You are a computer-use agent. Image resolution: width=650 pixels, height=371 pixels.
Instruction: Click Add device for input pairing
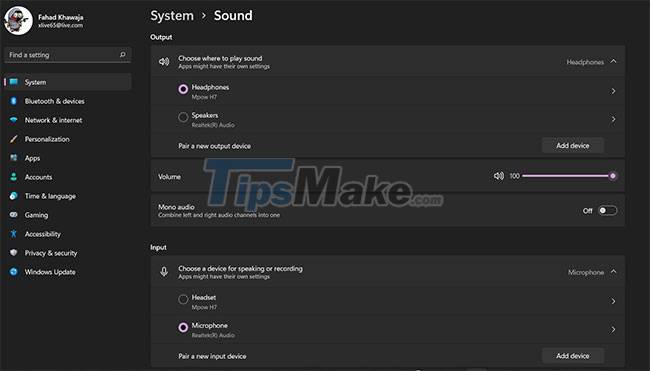(x=573, y=356)
